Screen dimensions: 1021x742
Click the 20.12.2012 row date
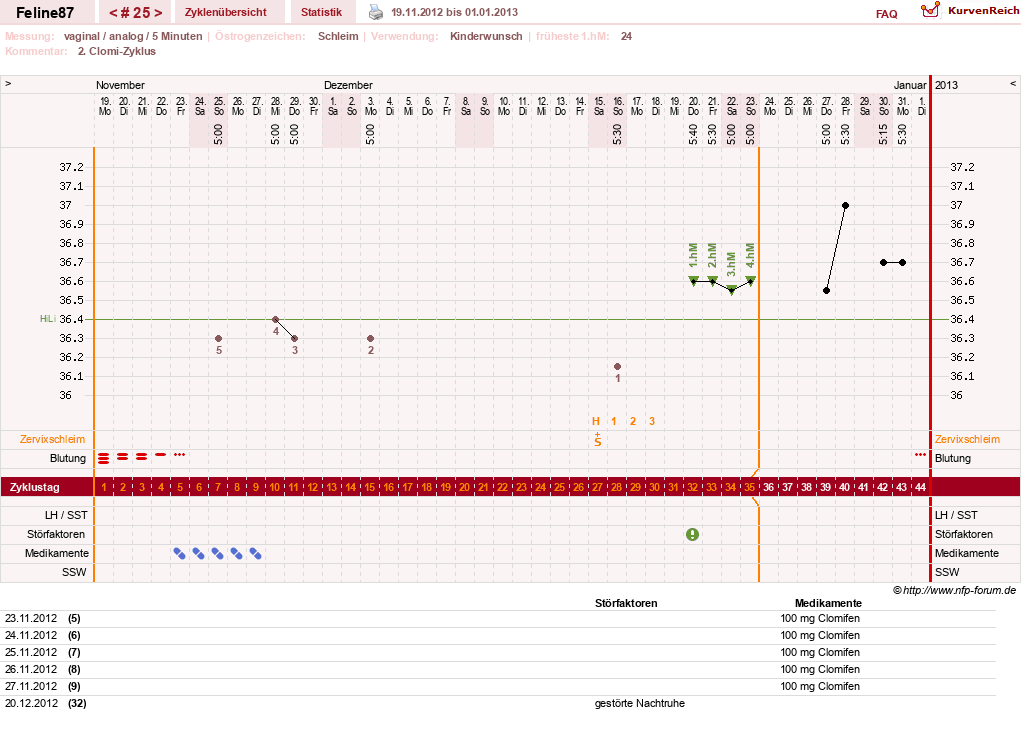[31, 703]
